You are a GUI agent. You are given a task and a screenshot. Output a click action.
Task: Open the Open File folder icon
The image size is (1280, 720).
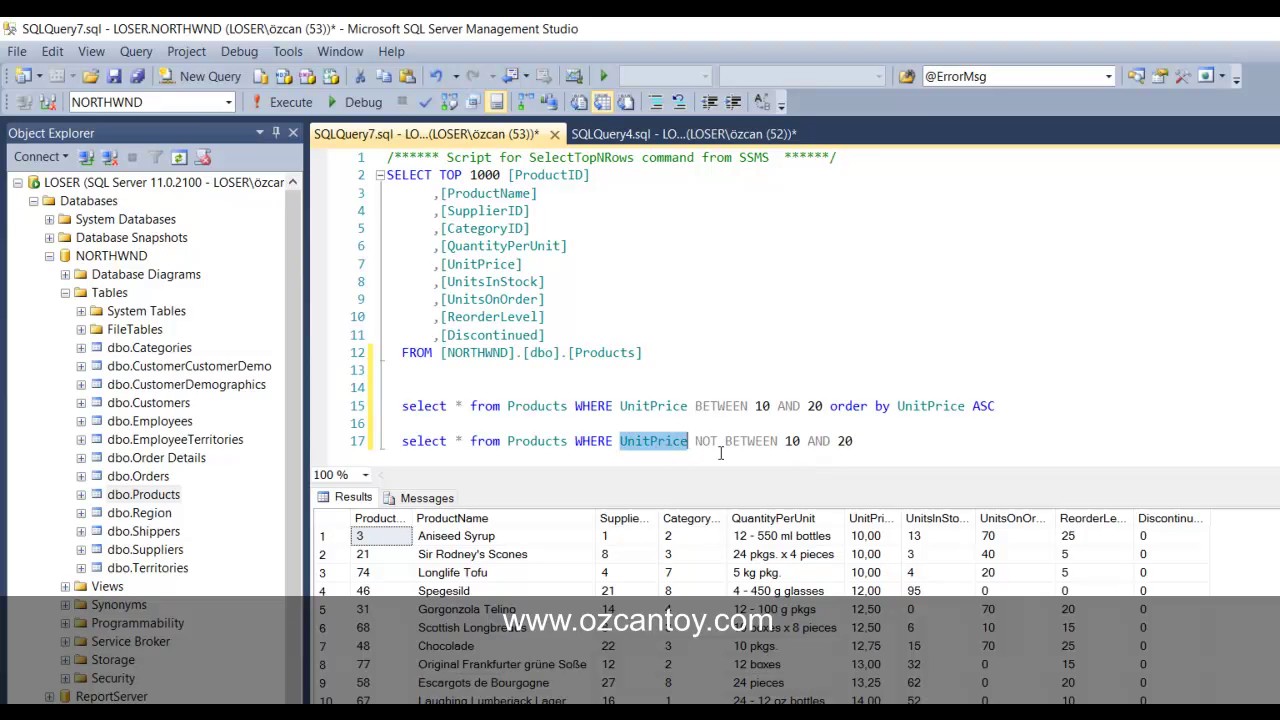91,76
